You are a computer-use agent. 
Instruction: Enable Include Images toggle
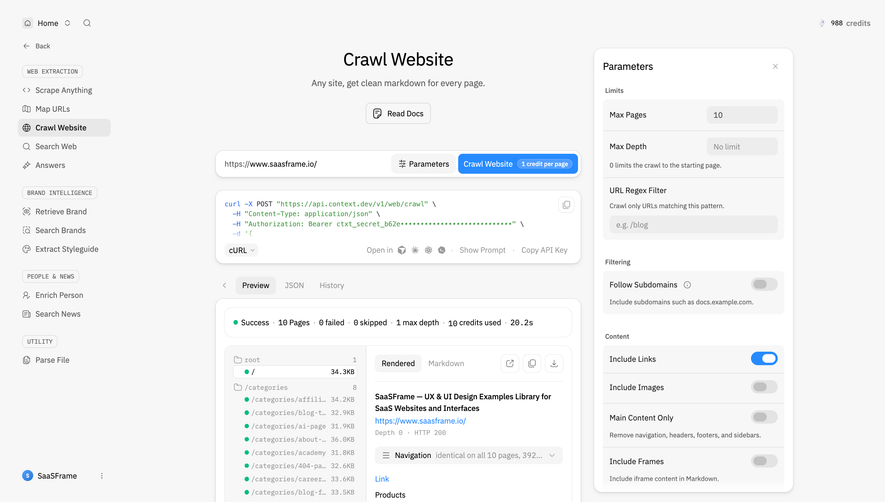coord(764,387)
